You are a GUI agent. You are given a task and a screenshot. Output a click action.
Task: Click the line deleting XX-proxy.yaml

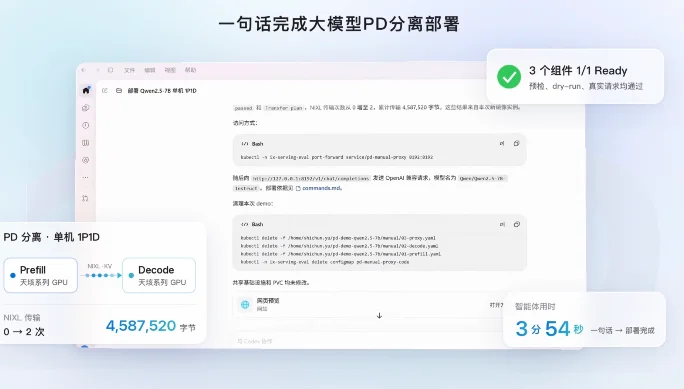[338, 238]
